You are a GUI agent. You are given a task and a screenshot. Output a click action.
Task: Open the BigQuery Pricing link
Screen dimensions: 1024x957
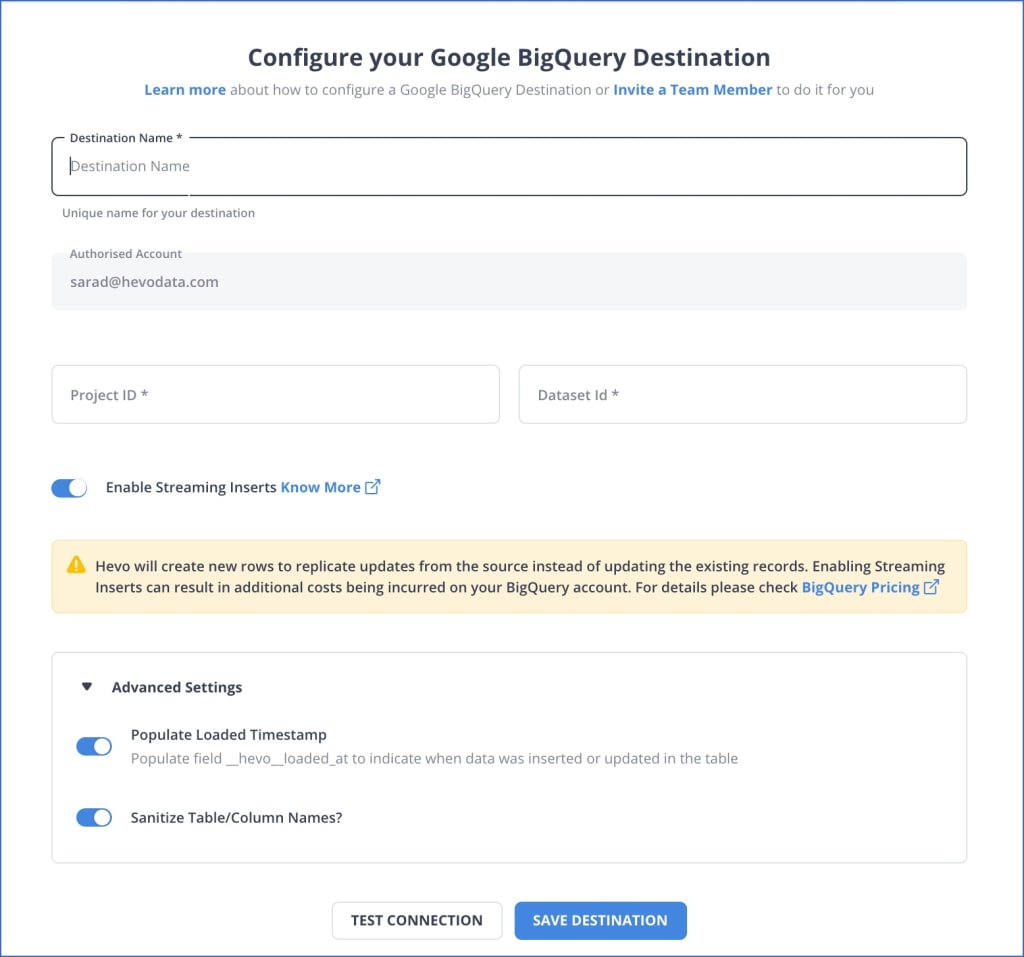click(x=861, y=587)
